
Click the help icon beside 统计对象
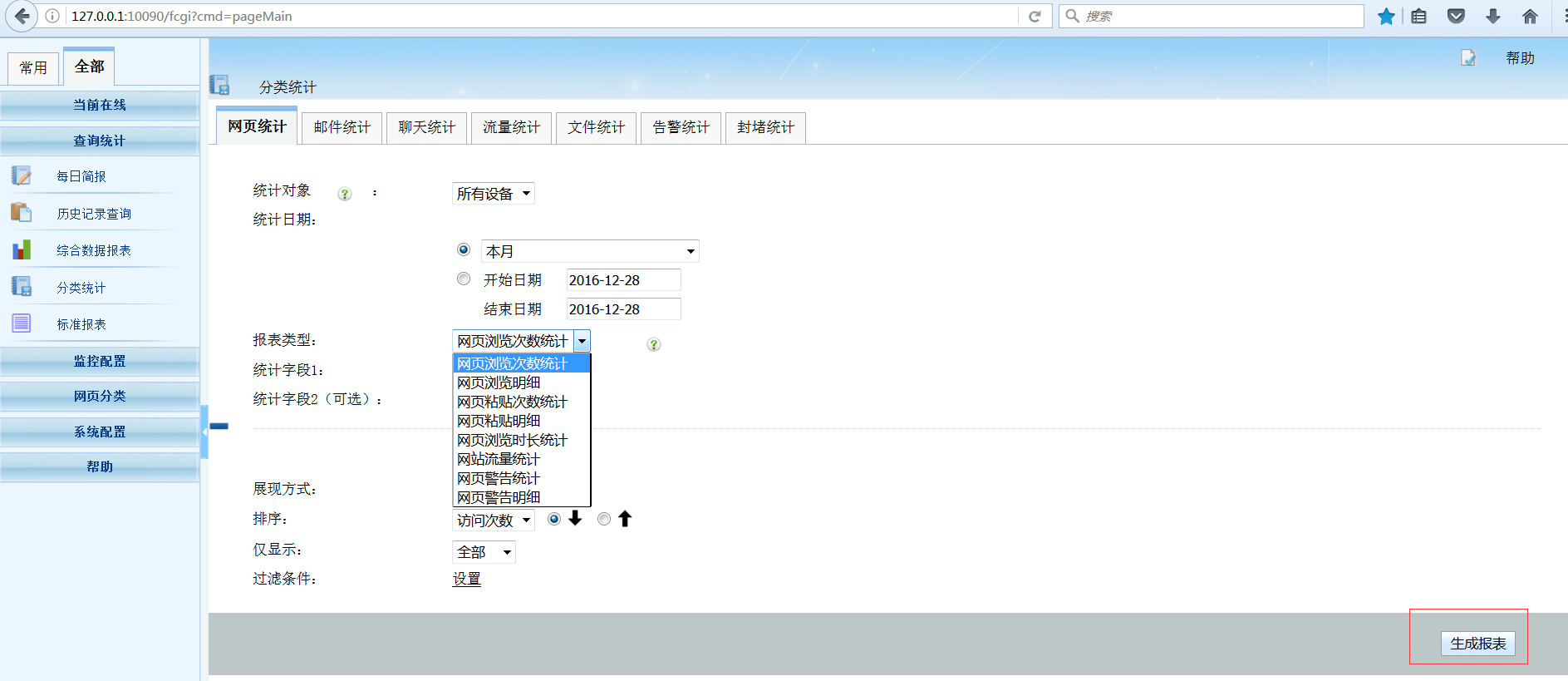(x=345, y=194)
